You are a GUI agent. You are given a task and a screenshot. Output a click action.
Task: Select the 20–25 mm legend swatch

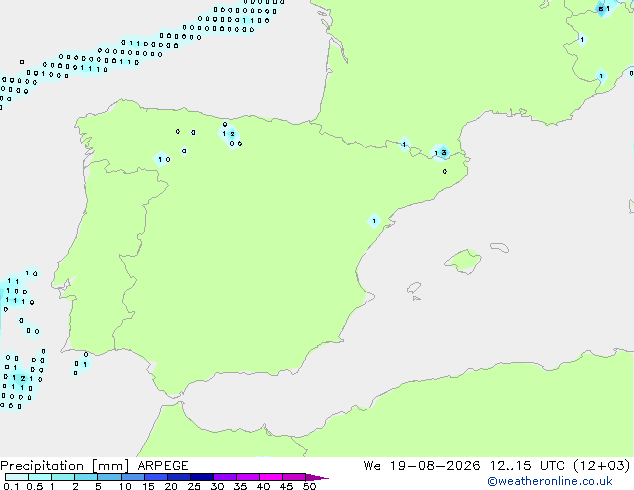(178, 477)
